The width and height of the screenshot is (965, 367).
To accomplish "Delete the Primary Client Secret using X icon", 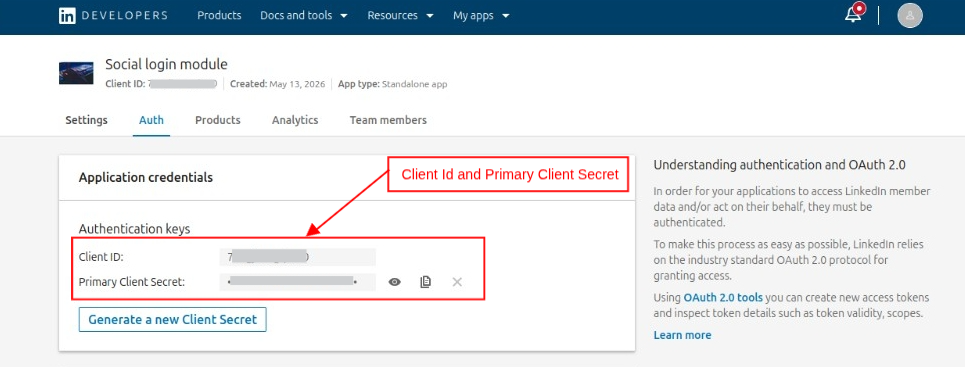I will 457,282.
